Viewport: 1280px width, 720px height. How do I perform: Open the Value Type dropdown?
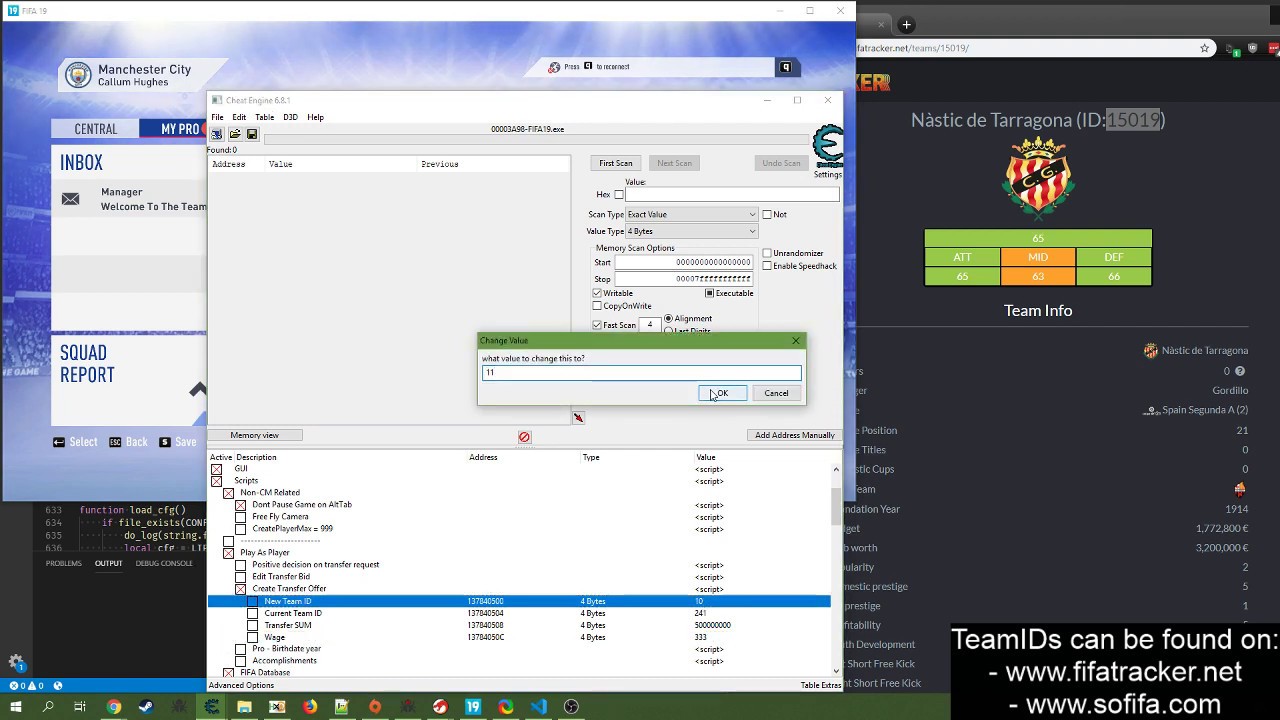(692, 231)
